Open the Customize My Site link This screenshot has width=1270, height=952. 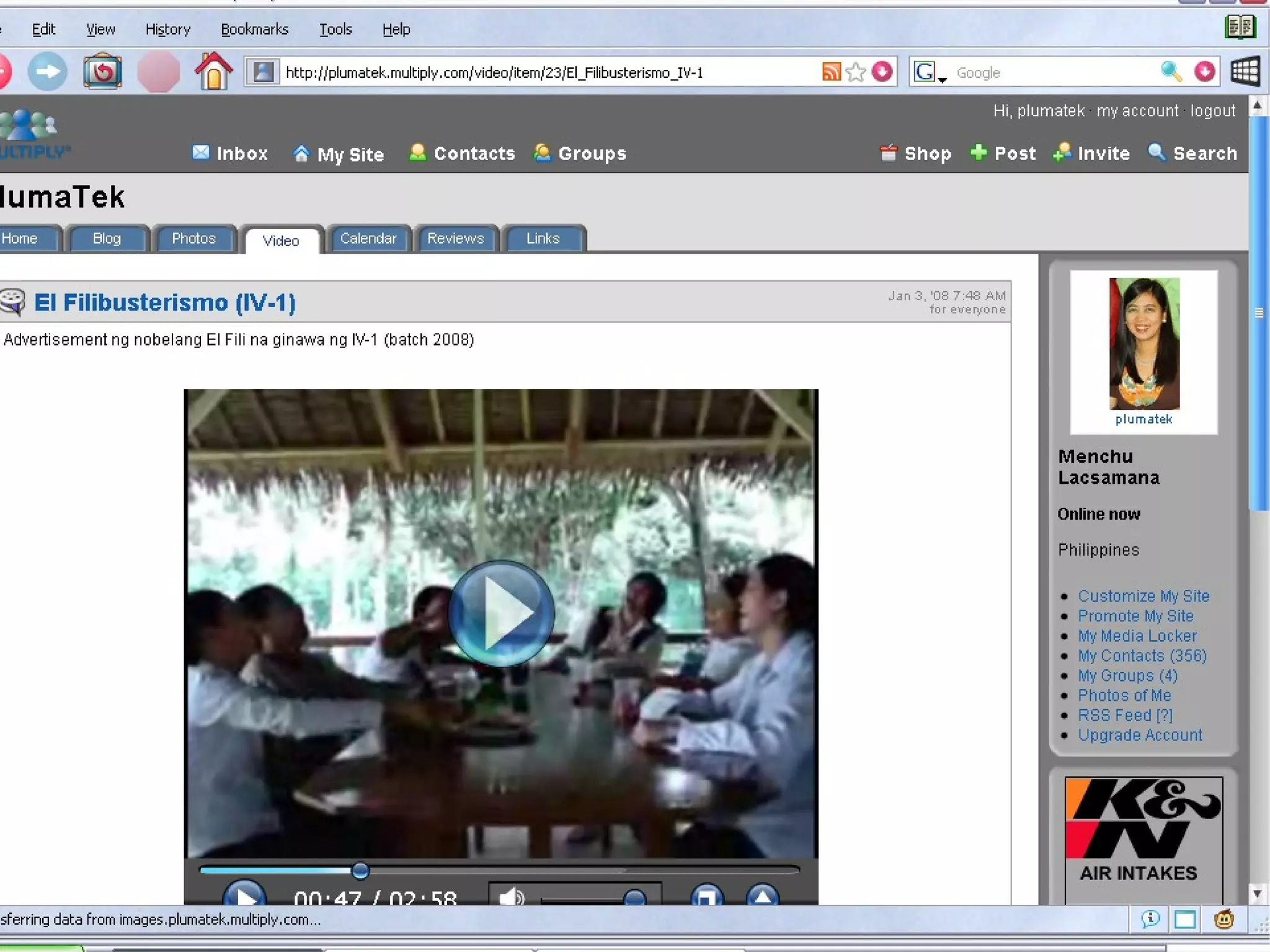[1143, 596]
